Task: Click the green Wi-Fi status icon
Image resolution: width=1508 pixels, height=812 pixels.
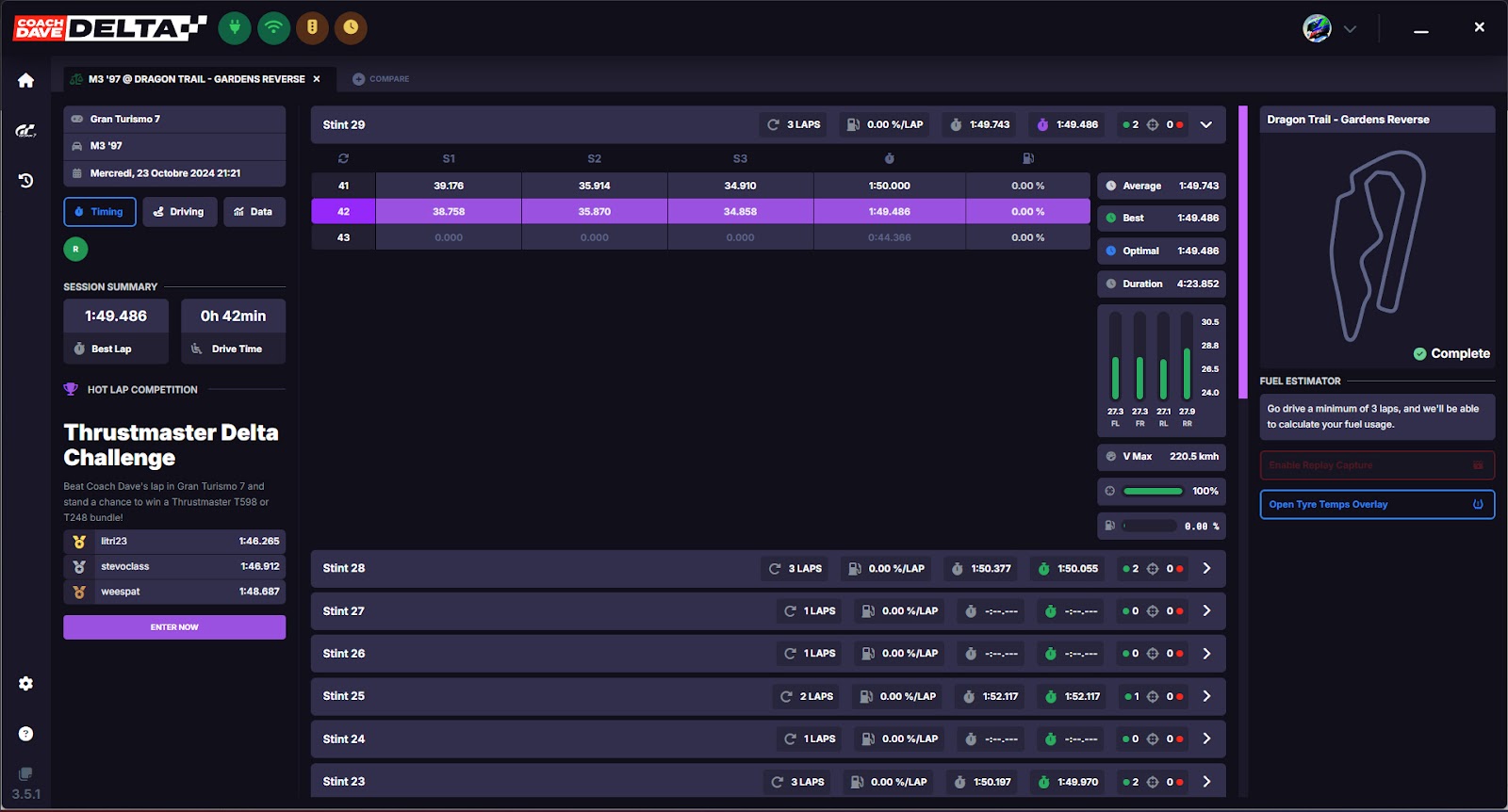Action: pyautogui.click(x=273, y=27)
